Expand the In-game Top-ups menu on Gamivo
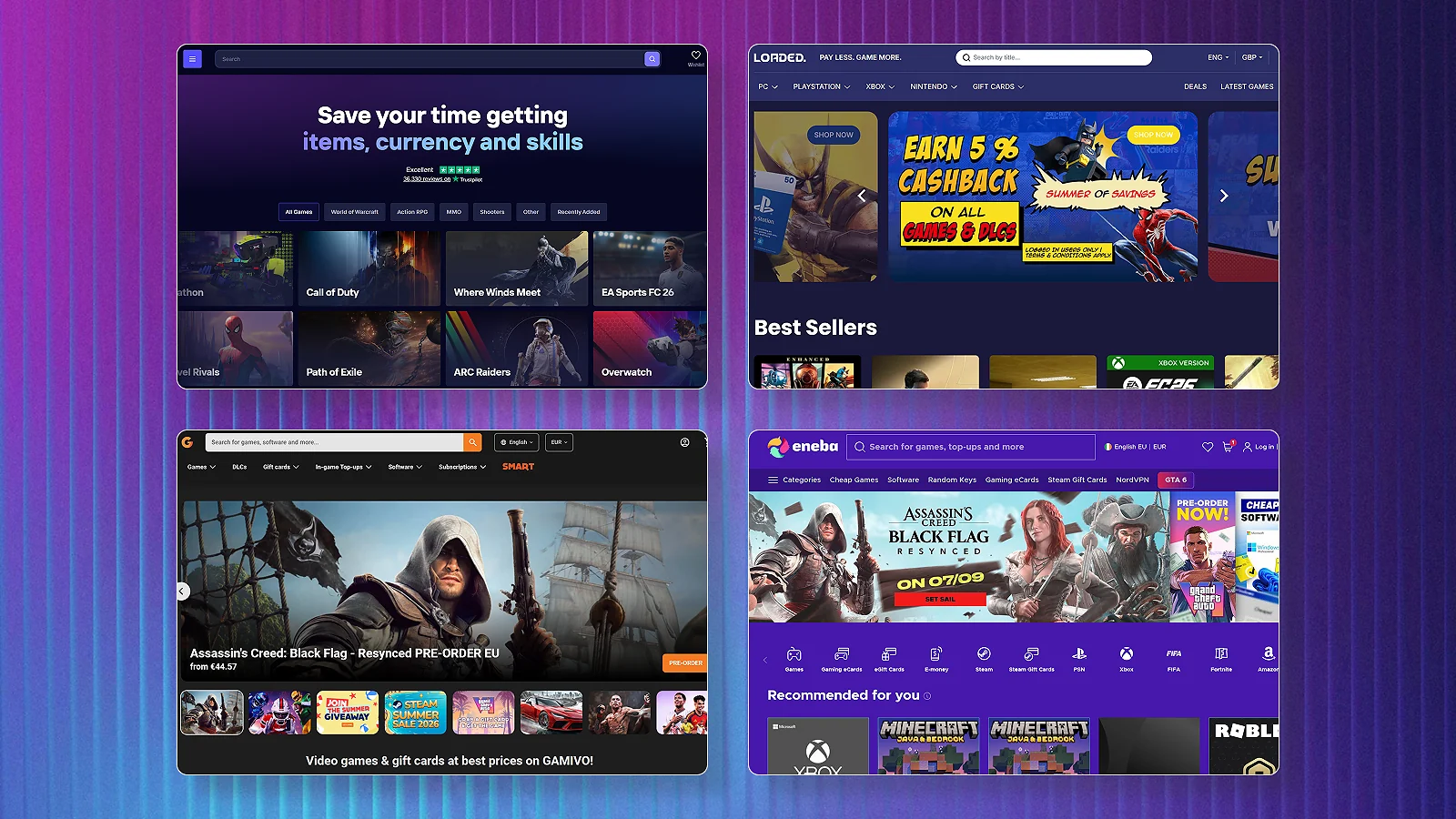Viewport: 1456px width, 819px height. 343,467
